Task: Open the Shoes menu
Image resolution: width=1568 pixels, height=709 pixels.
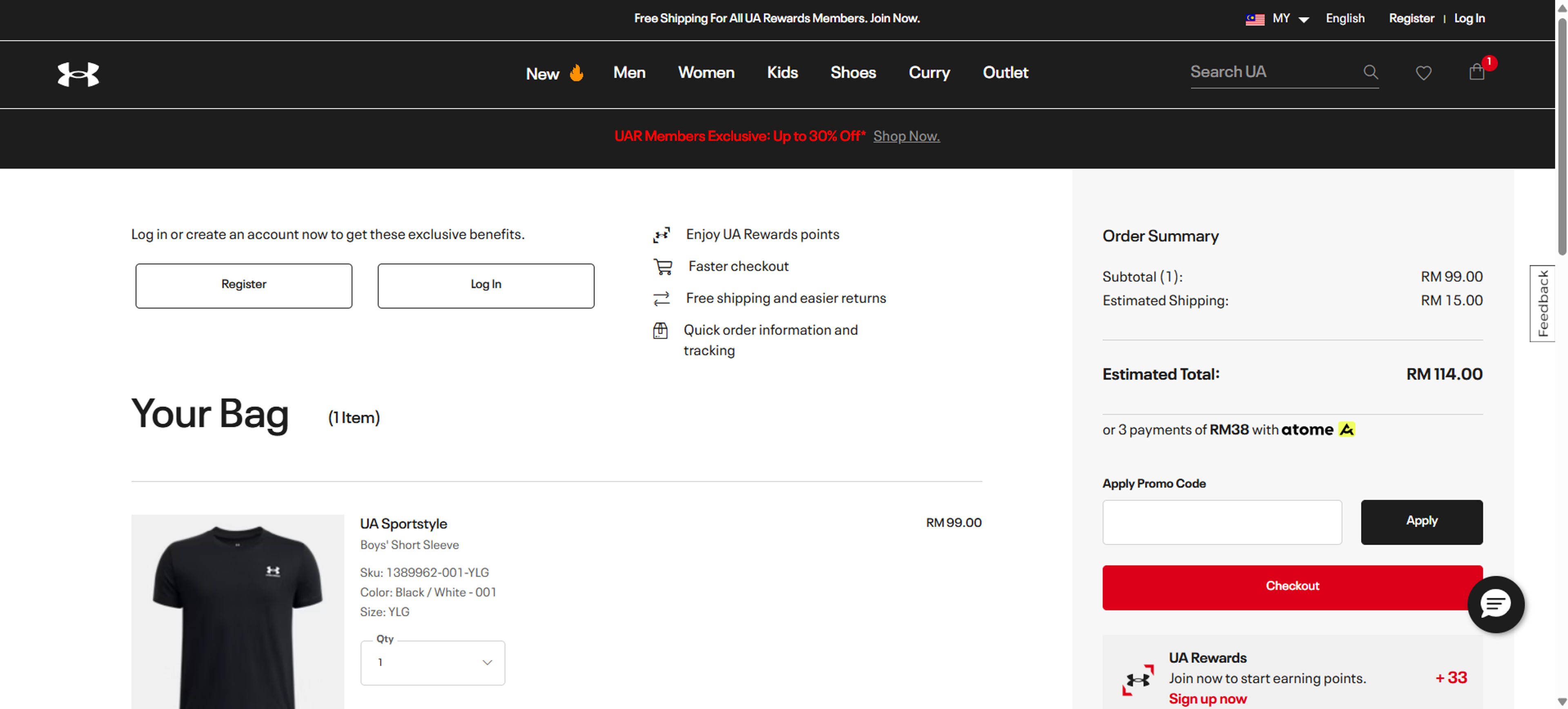Action: coord(853,72)
